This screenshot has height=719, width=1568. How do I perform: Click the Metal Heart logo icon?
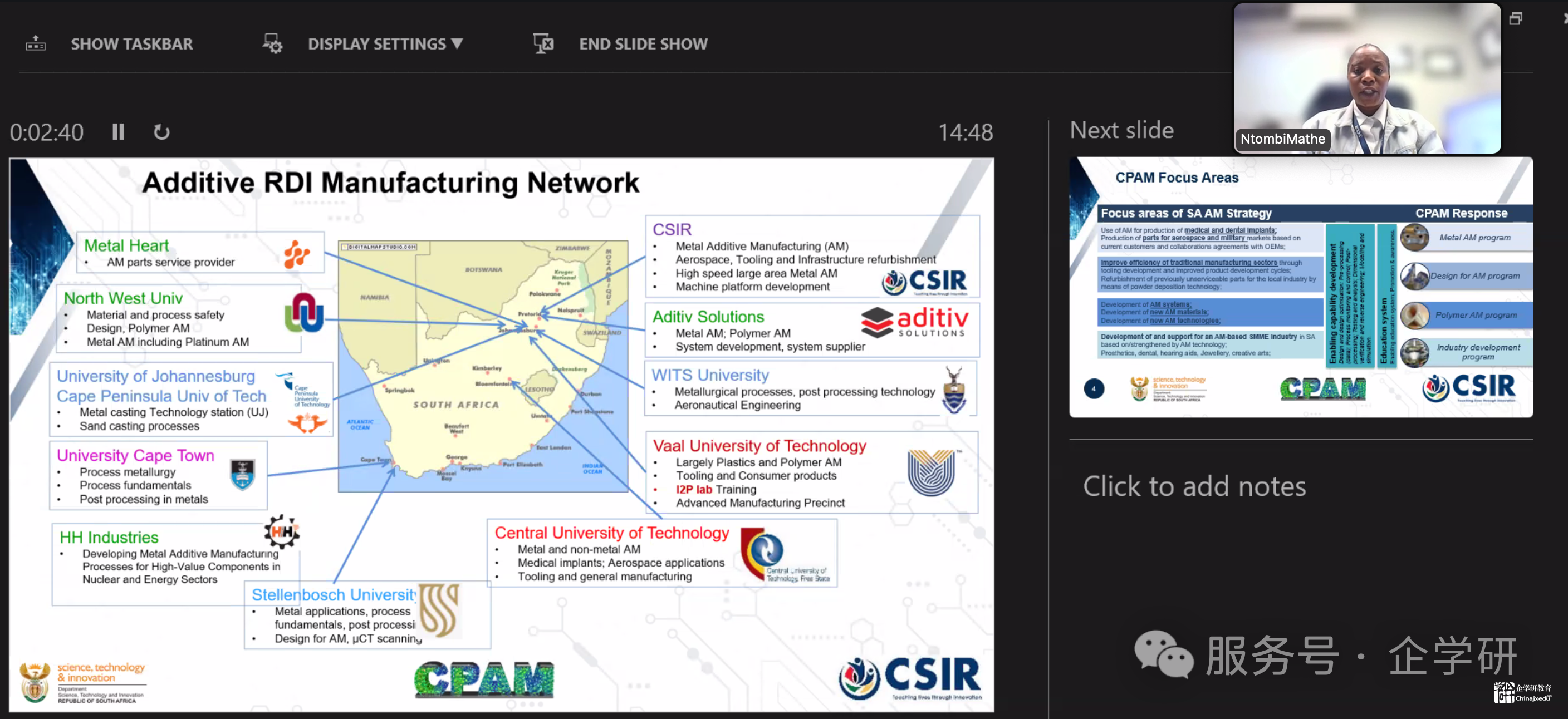[x=297, y=254]
